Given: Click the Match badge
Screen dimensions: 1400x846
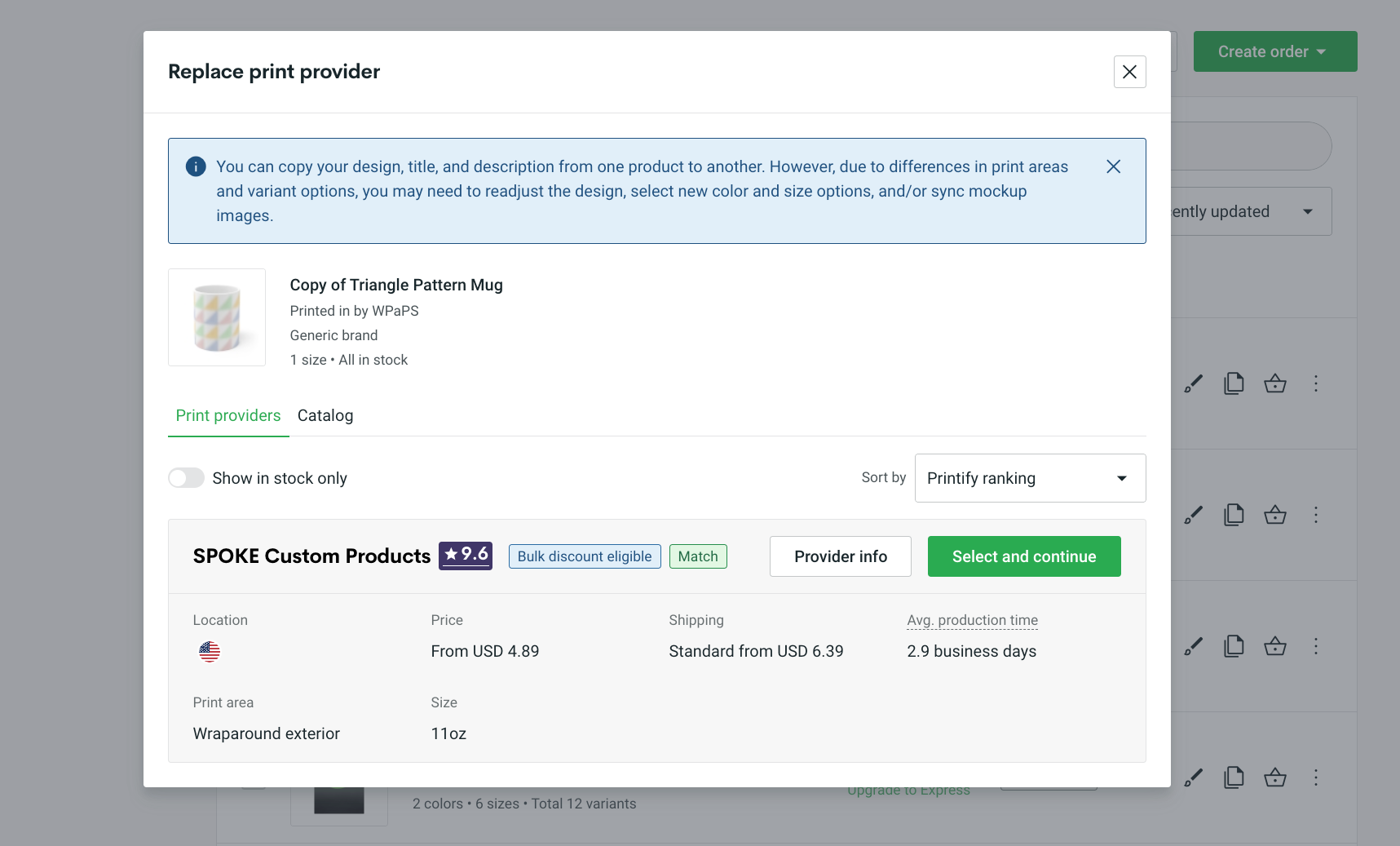Looking at the screenshot, I should tap(698, 556).
